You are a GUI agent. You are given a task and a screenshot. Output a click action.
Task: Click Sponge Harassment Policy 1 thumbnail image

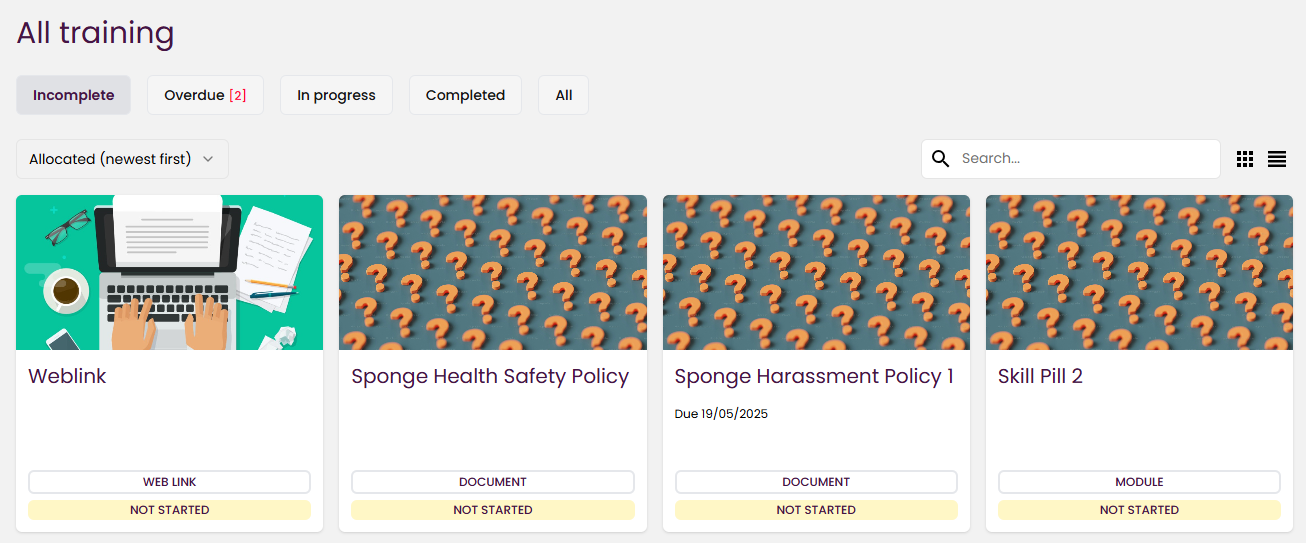(816, 272)
